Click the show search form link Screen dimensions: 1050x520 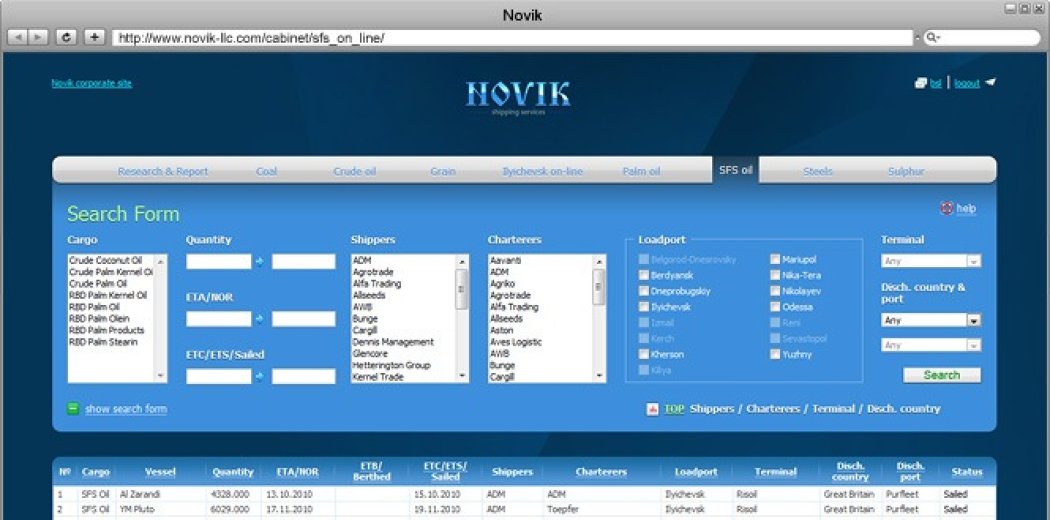pos(126,409)
